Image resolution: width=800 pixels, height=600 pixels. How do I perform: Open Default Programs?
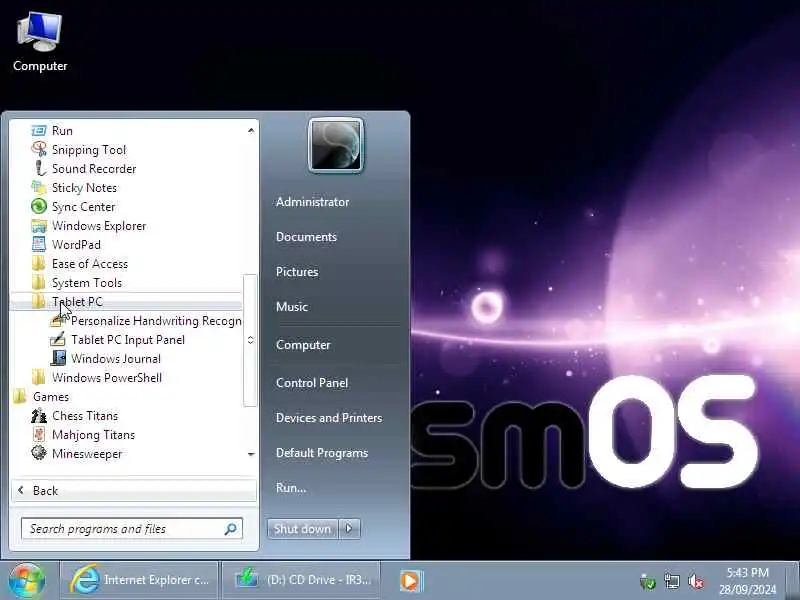point(322,453)
